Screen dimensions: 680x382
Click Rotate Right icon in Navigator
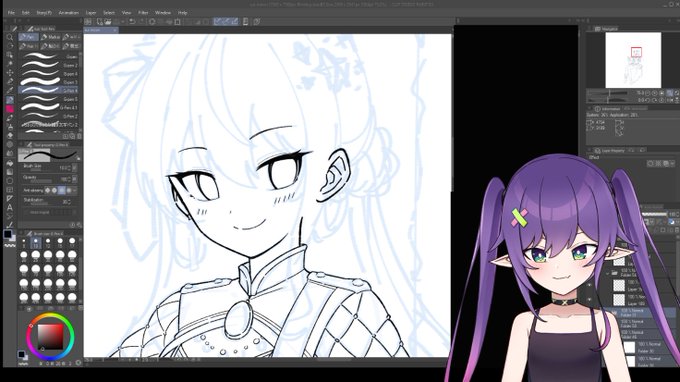pos(655,100)
